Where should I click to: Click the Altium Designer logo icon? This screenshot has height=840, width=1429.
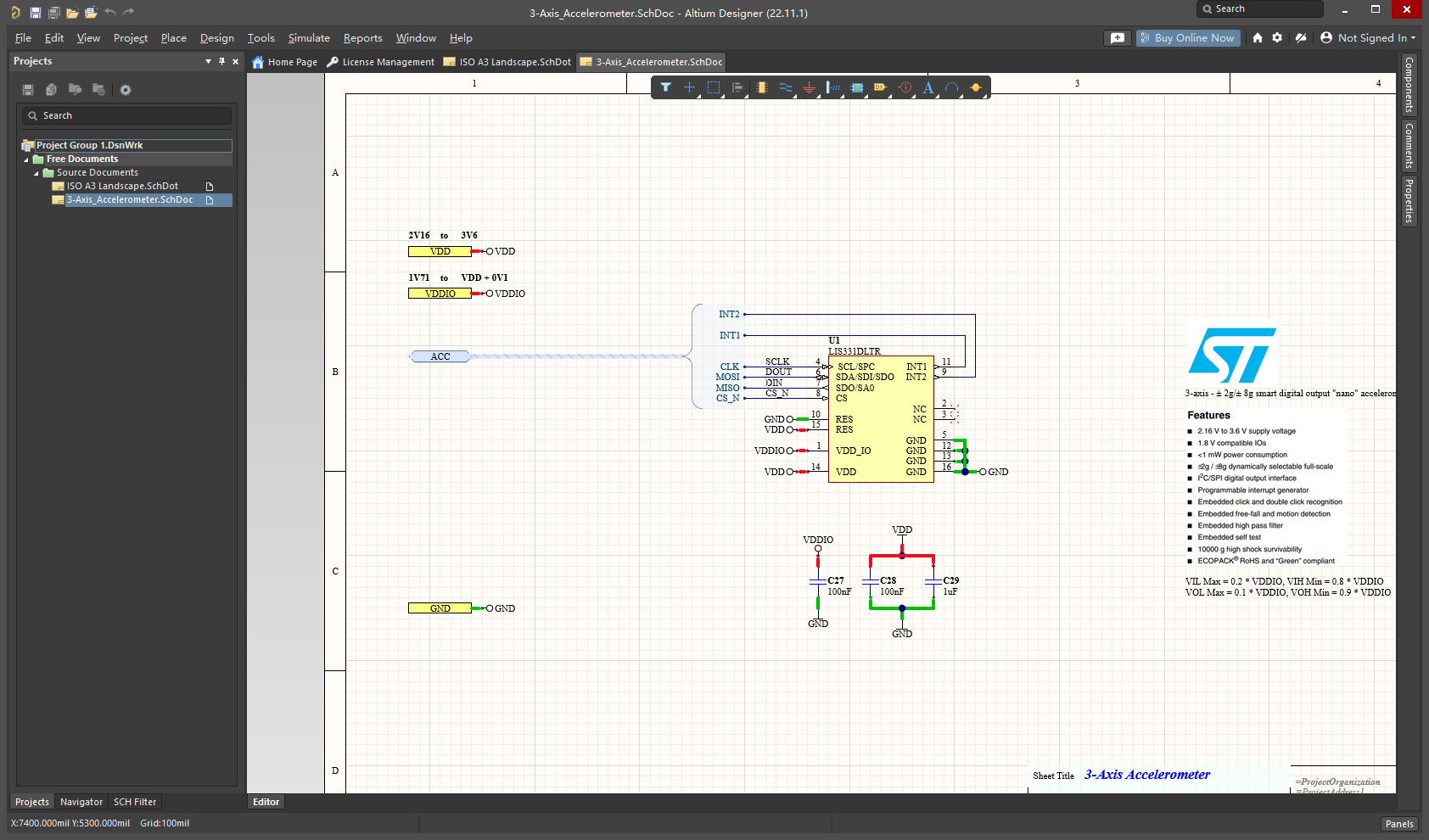14,12
